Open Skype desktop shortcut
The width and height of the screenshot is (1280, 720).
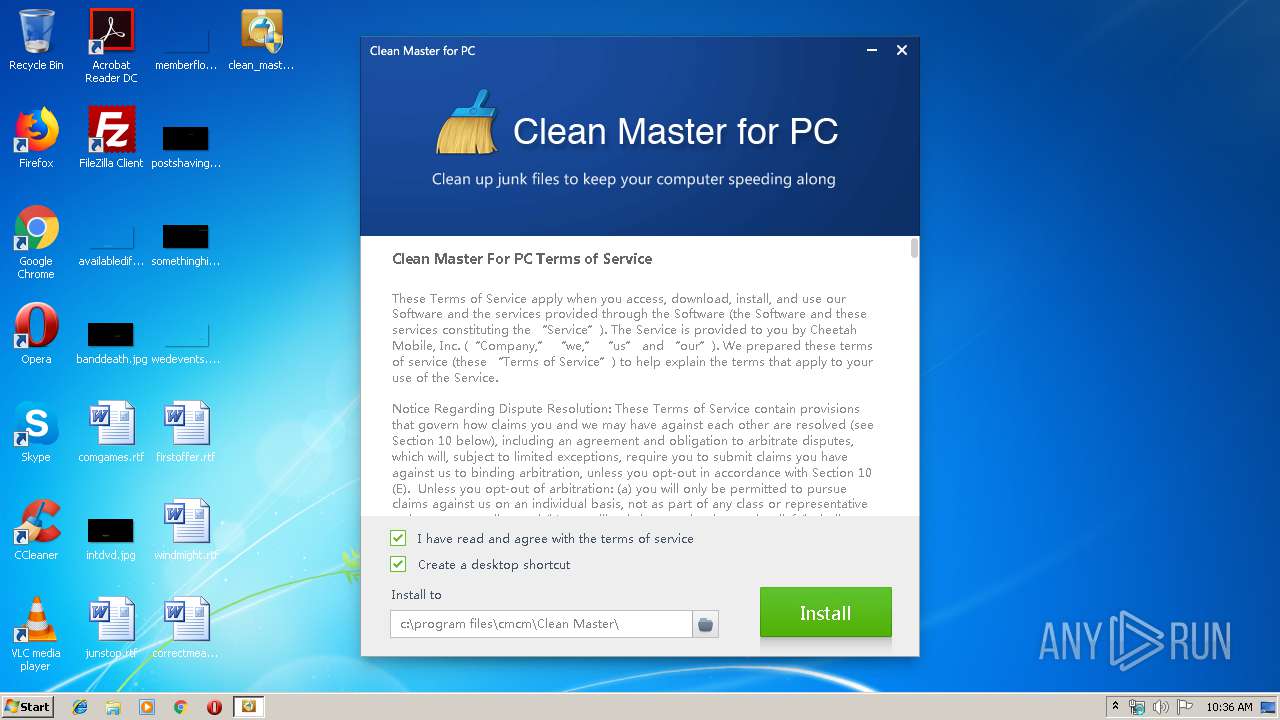click(36, 432)
